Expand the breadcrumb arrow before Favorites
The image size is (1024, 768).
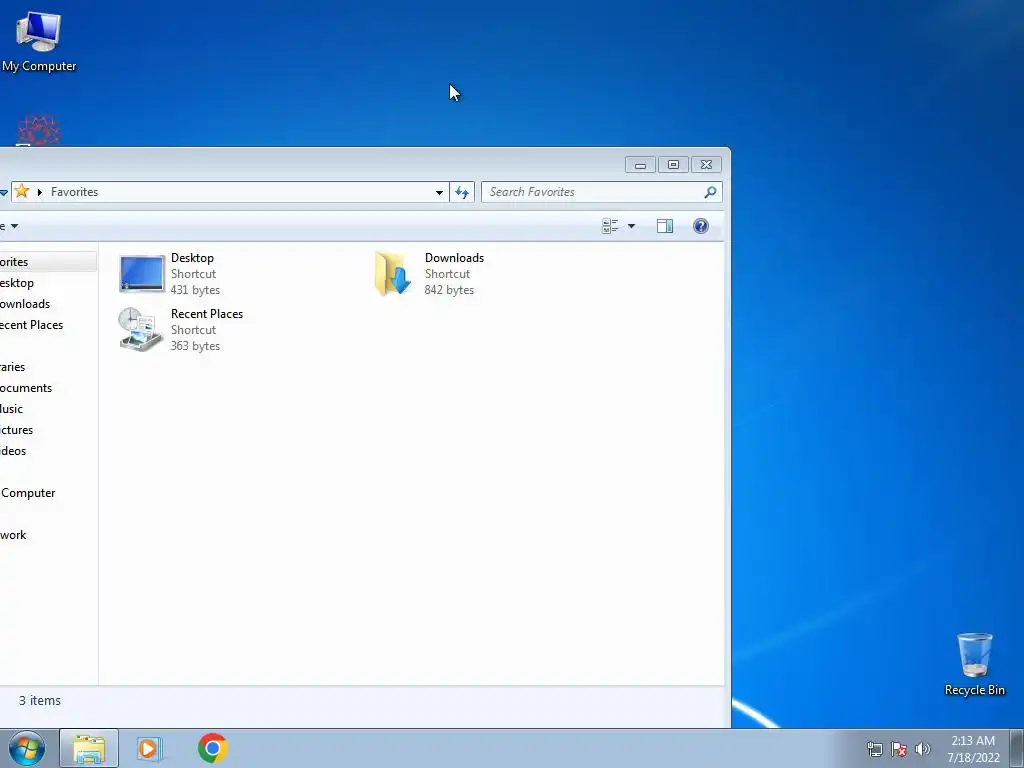[40, 192]
